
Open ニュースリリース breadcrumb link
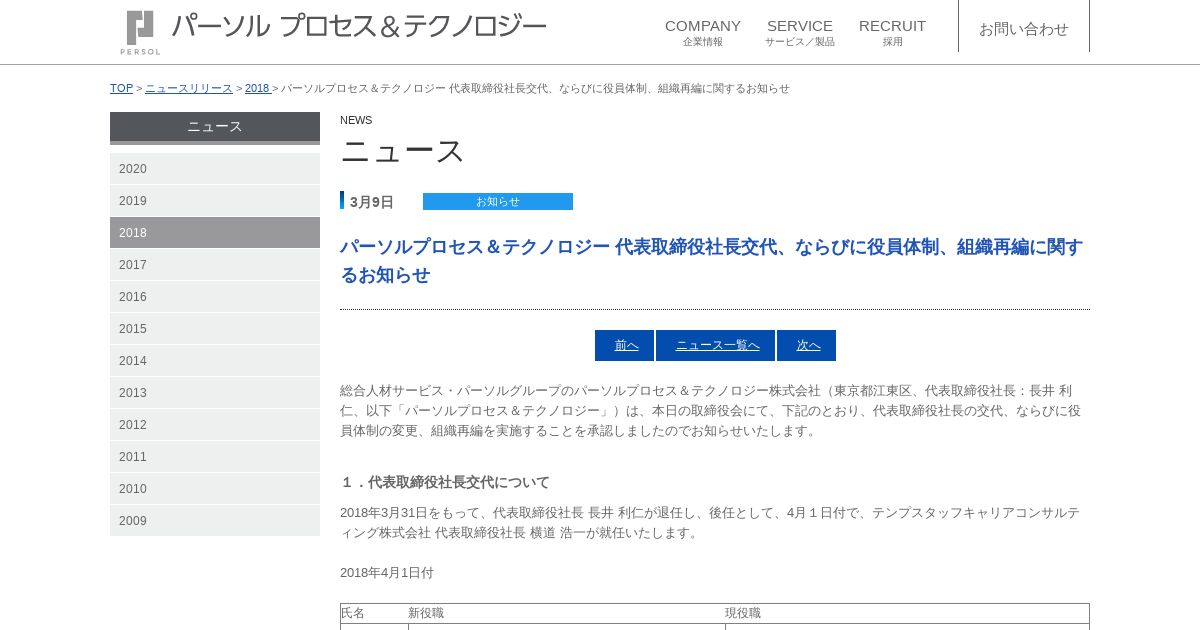click(189, 88)
